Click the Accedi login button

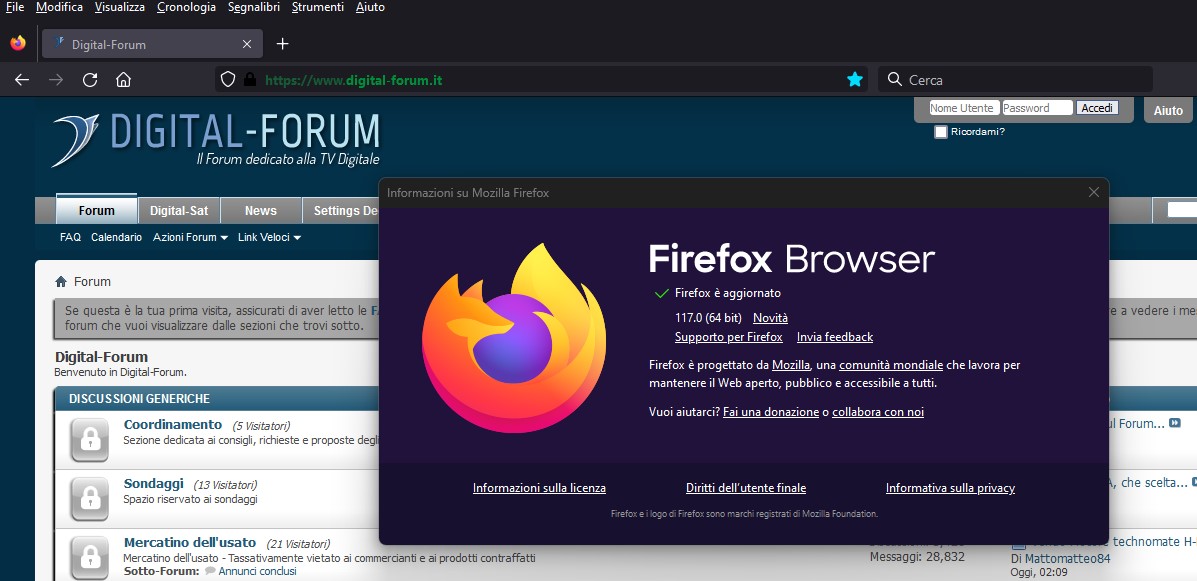pos(1097,108)
